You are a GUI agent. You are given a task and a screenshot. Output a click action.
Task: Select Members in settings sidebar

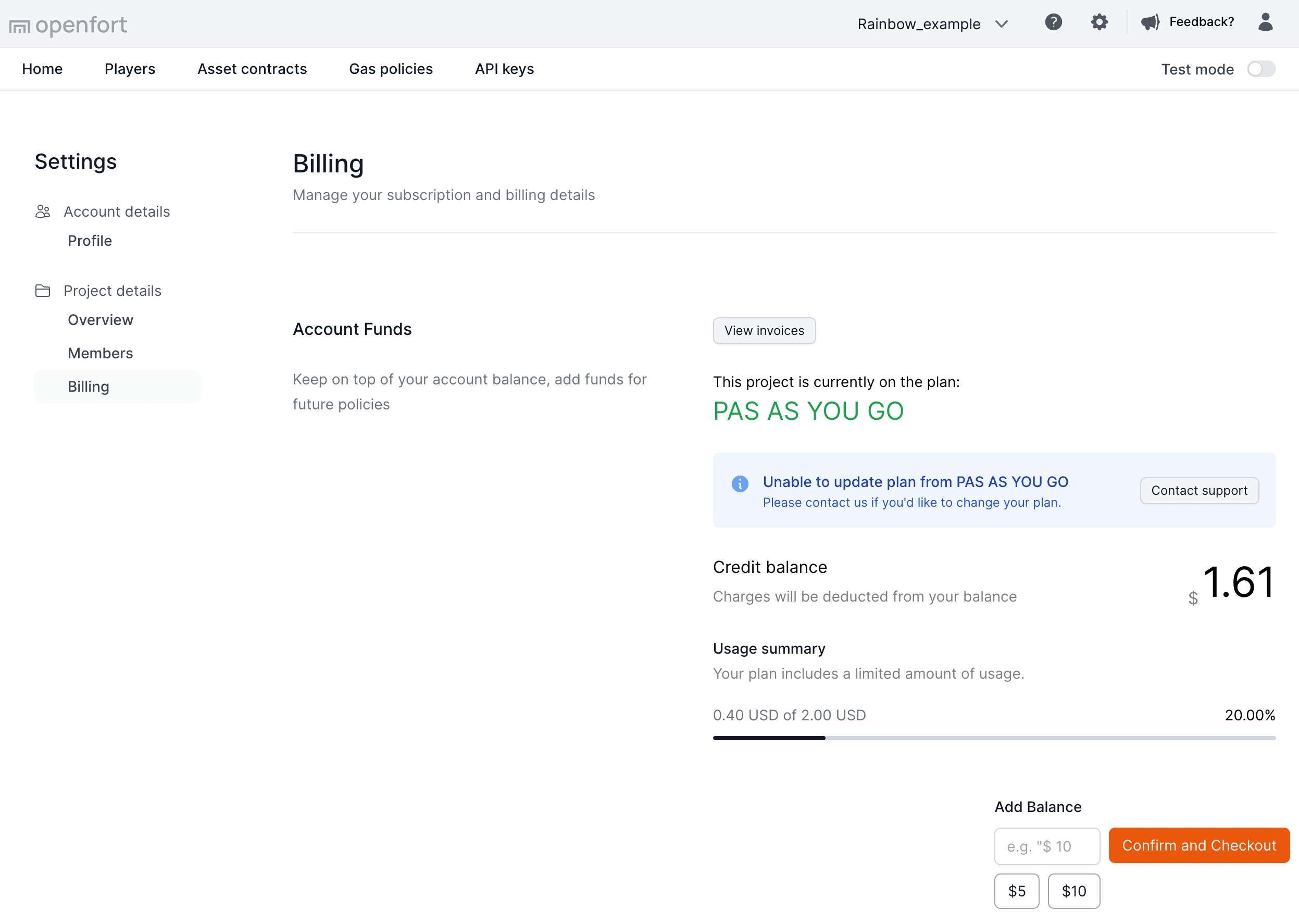pos(100,353)
